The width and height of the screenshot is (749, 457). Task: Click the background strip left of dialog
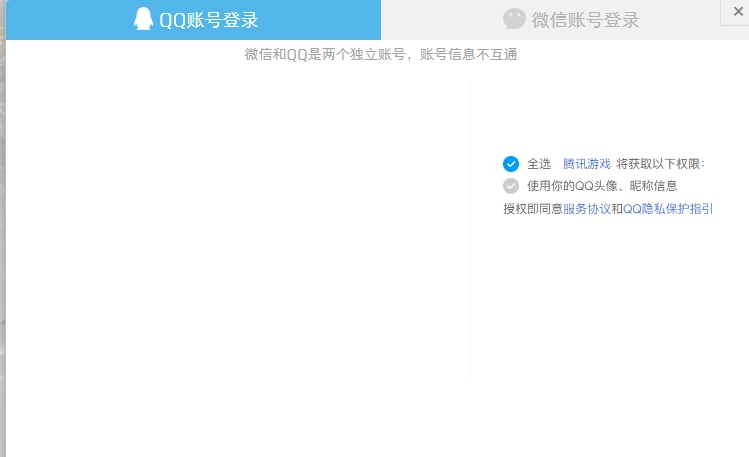tap(2, 250)
